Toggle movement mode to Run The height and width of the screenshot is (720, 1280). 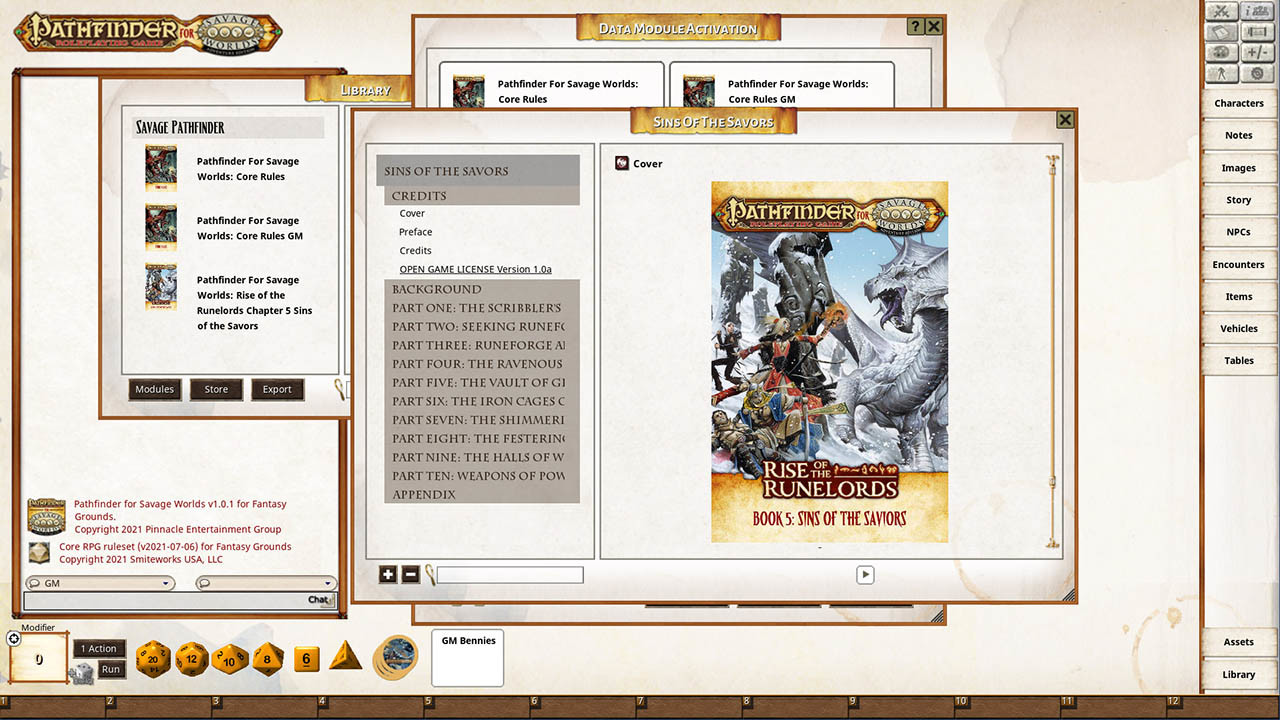click(x=113, y=669)
